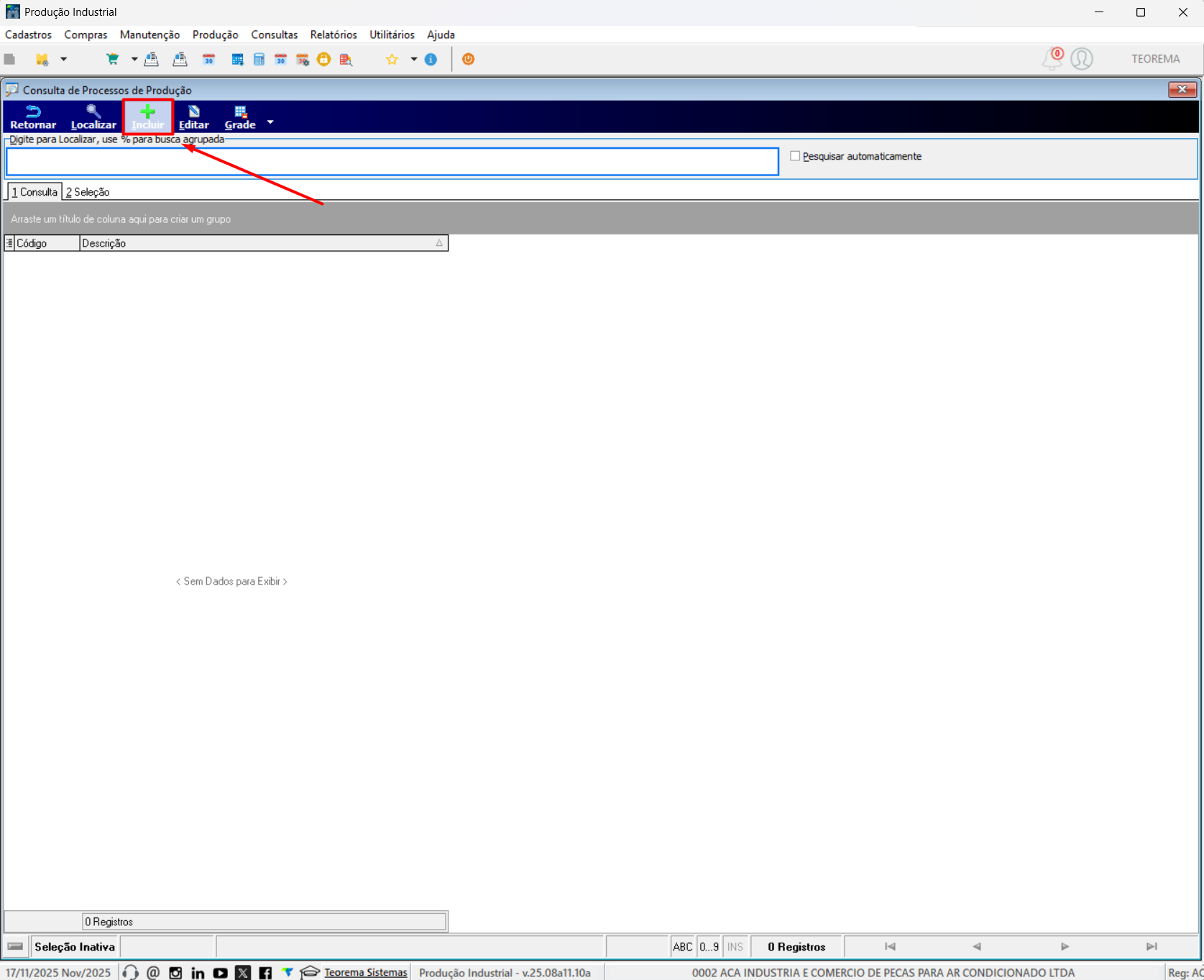Expand dropdown arrow beside the shopping cart
Screen dimensions: 1204x980
(x=134, y=59)
